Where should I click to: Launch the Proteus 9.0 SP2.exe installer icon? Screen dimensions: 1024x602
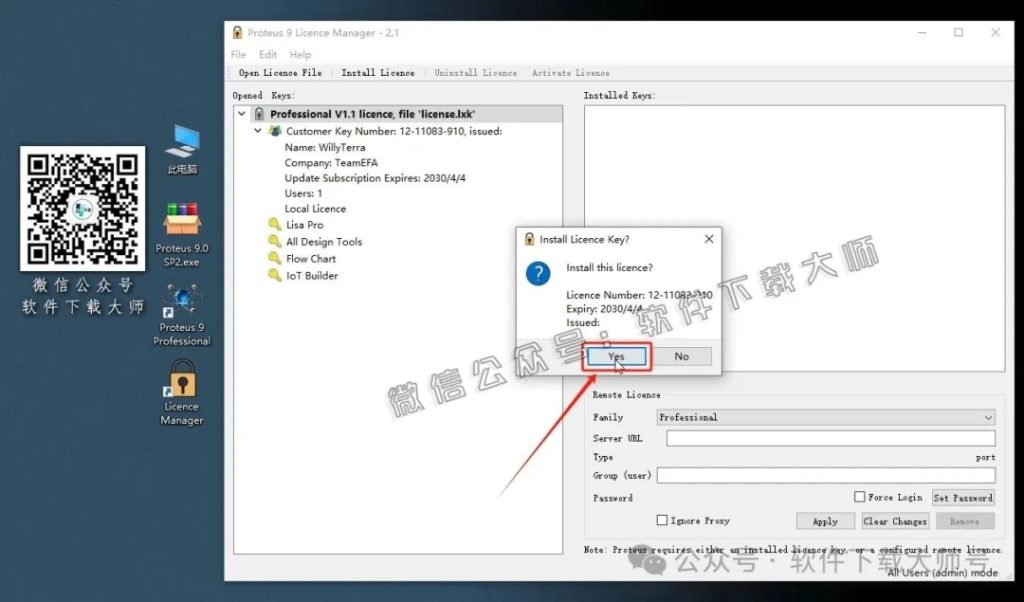click(x=182, y=221)
